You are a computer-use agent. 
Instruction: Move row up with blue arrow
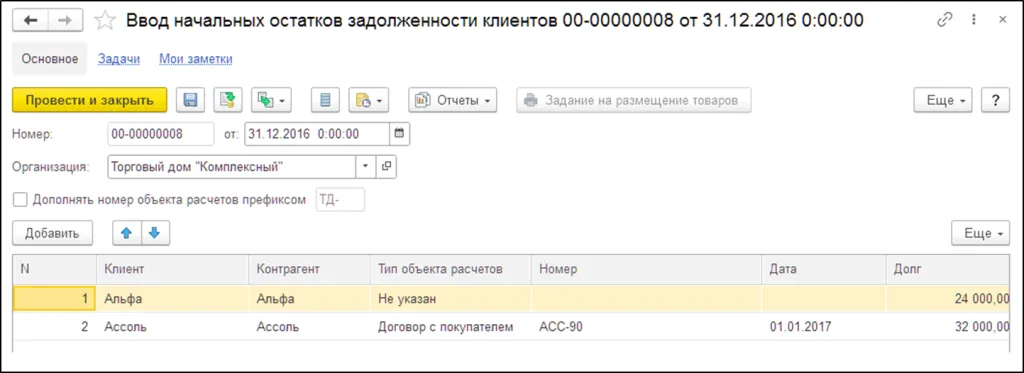point(127,233)
